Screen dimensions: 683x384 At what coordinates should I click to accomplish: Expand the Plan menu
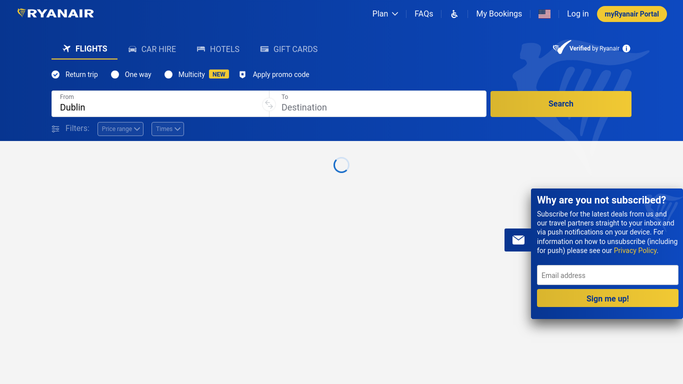pos(385,14)
